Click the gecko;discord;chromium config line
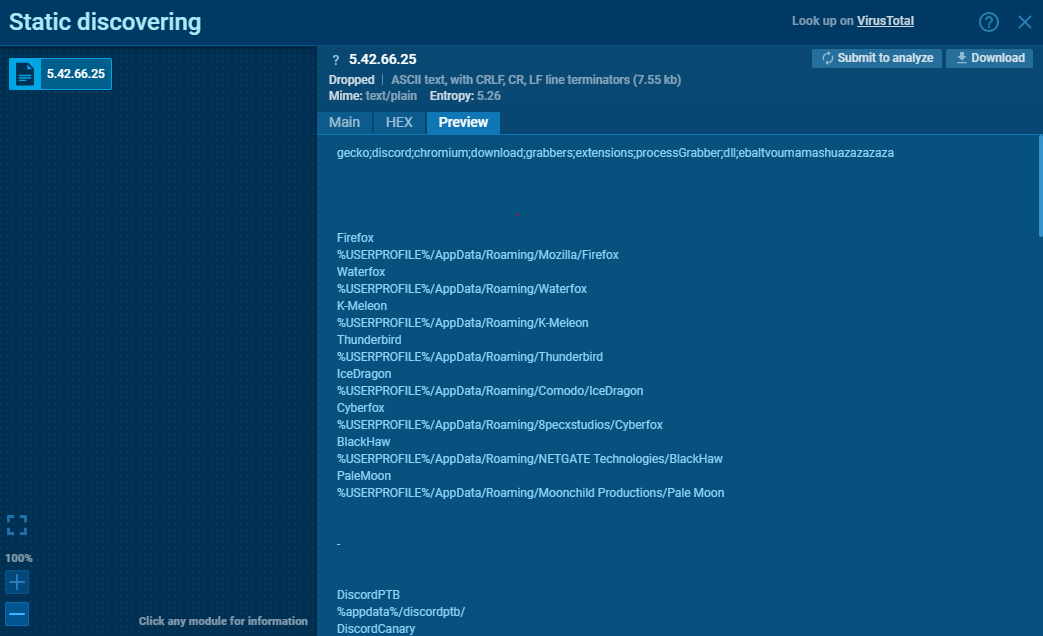The image size is (1043, 636). pos(615,153)
